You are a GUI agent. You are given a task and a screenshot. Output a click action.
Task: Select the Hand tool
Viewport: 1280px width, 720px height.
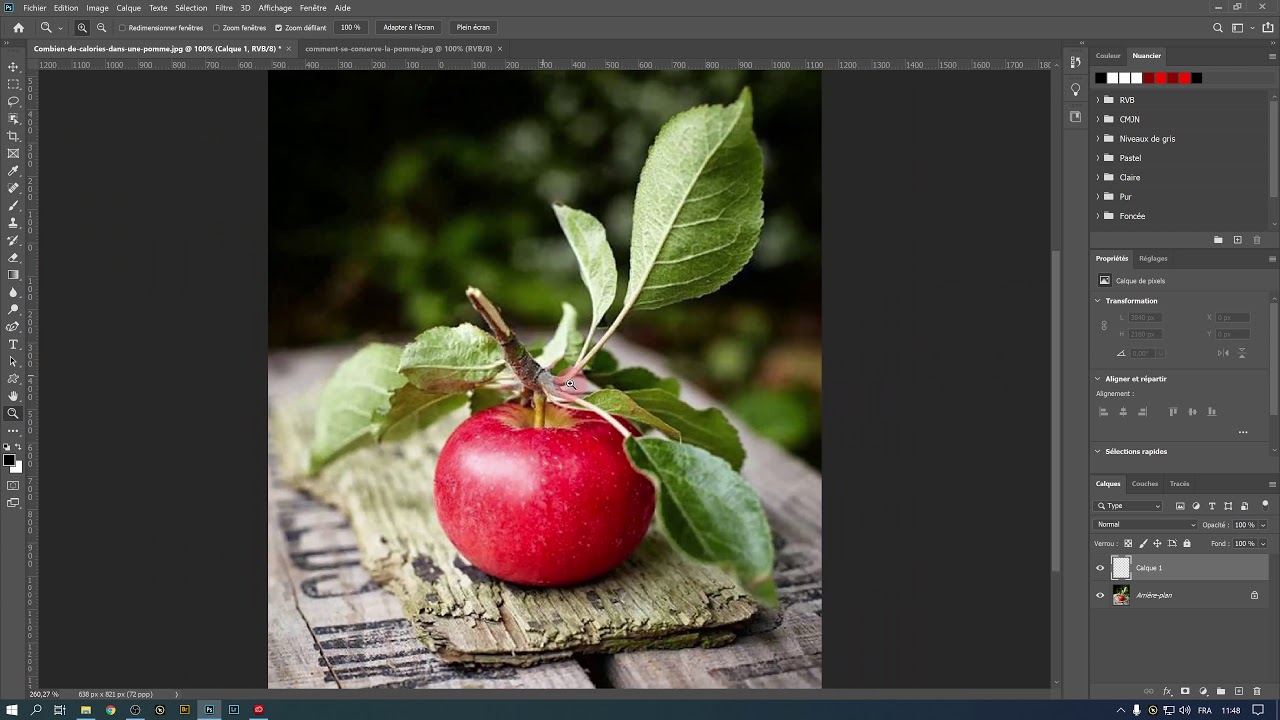point(13,396)
